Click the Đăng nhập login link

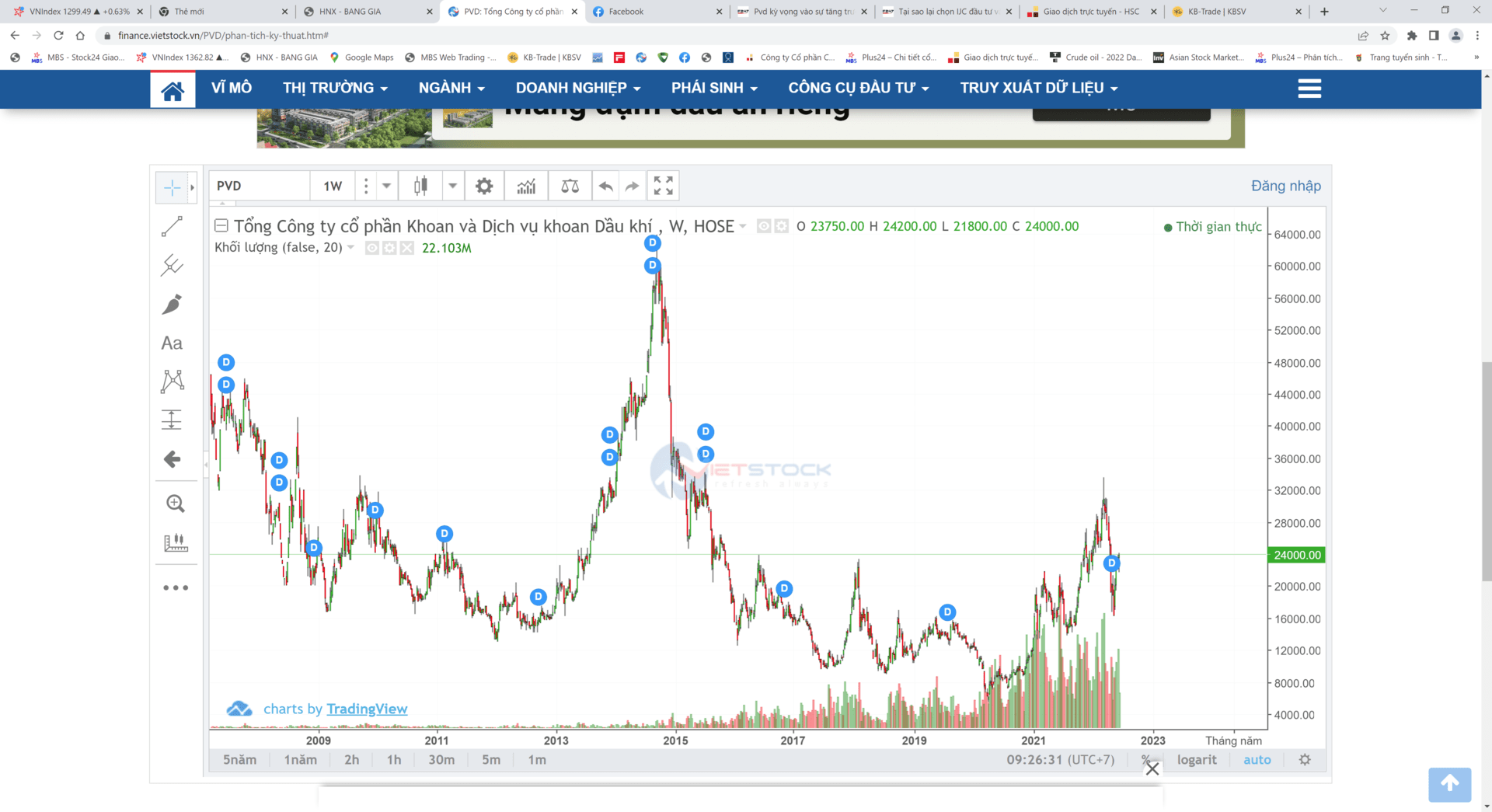click(x=1285, y=186)
